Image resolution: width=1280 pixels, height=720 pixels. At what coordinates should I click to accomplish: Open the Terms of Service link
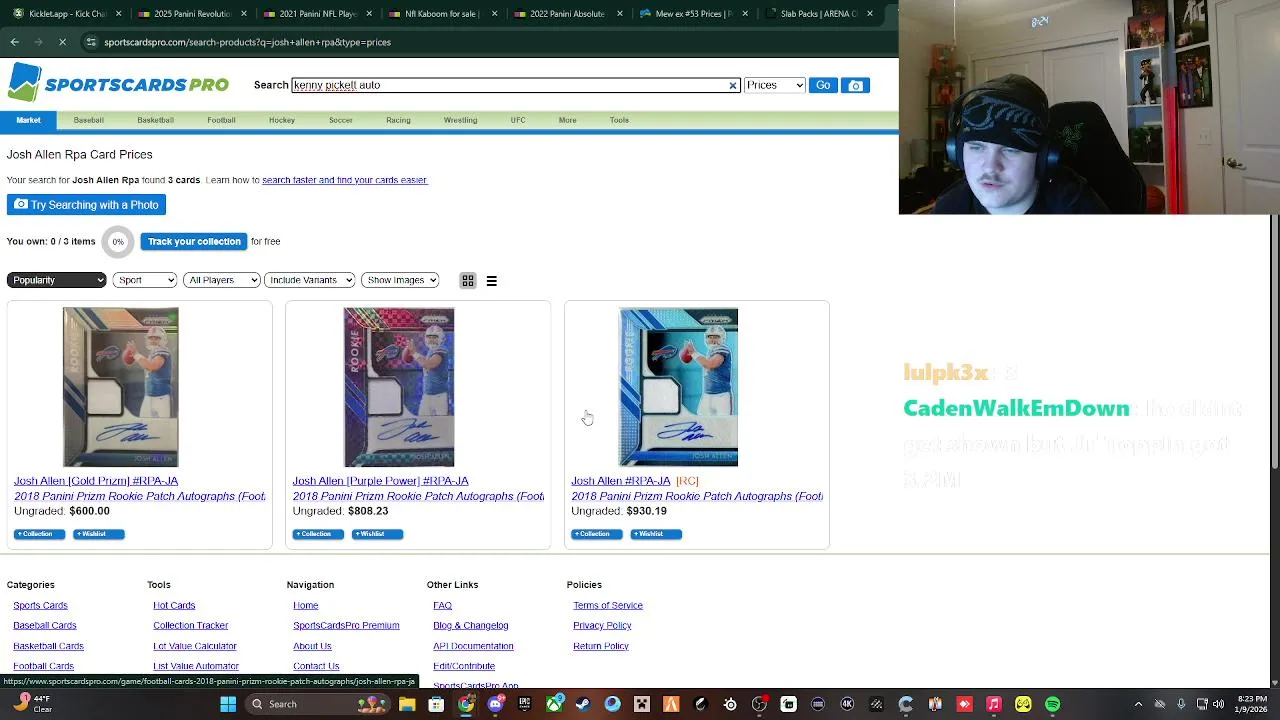click(608, 605)
